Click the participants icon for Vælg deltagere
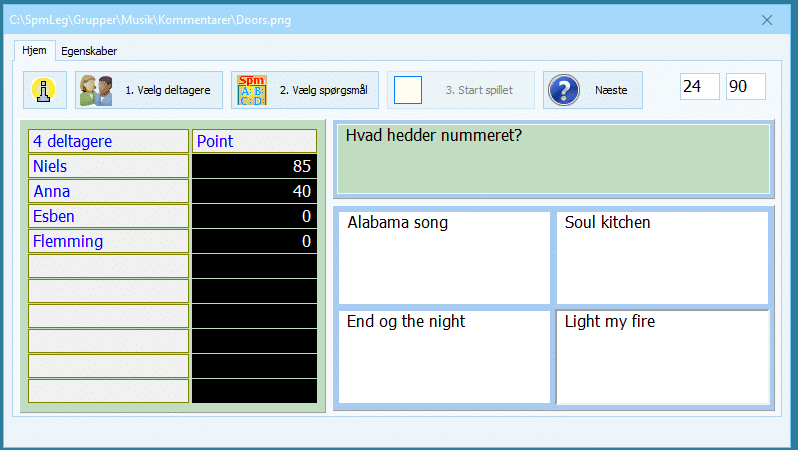798x450 pixels. point(96,90)
